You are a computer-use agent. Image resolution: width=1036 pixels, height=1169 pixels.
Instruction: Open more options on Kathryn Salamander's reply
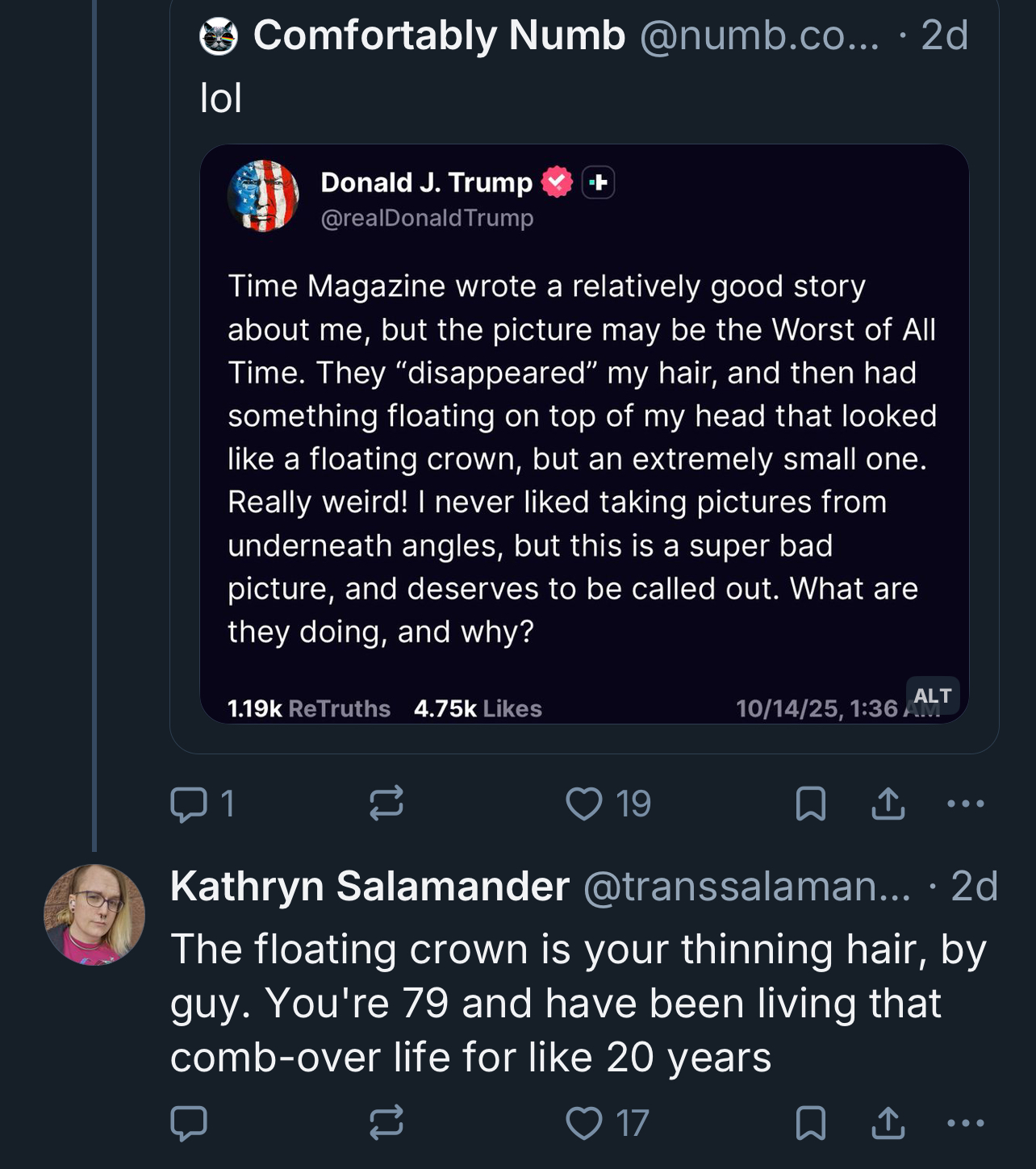click(x=965, y=1122)
